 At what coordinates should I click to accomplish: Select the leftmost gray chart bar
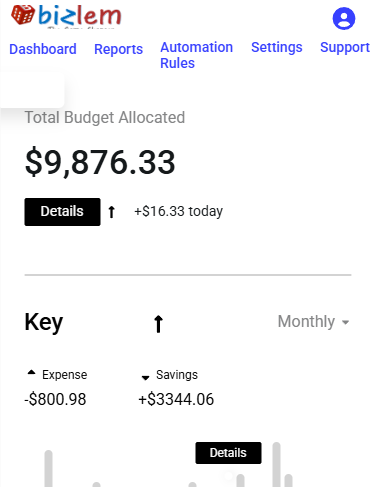pos(49,468)
